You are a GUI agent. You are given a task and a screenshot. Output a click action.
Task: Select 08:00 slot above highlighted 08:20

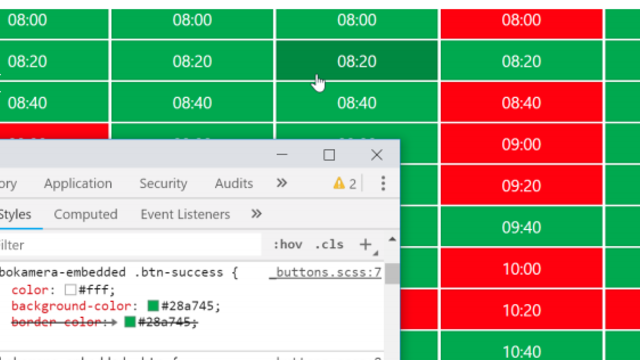pyautogui.click(x=357, y=24)
